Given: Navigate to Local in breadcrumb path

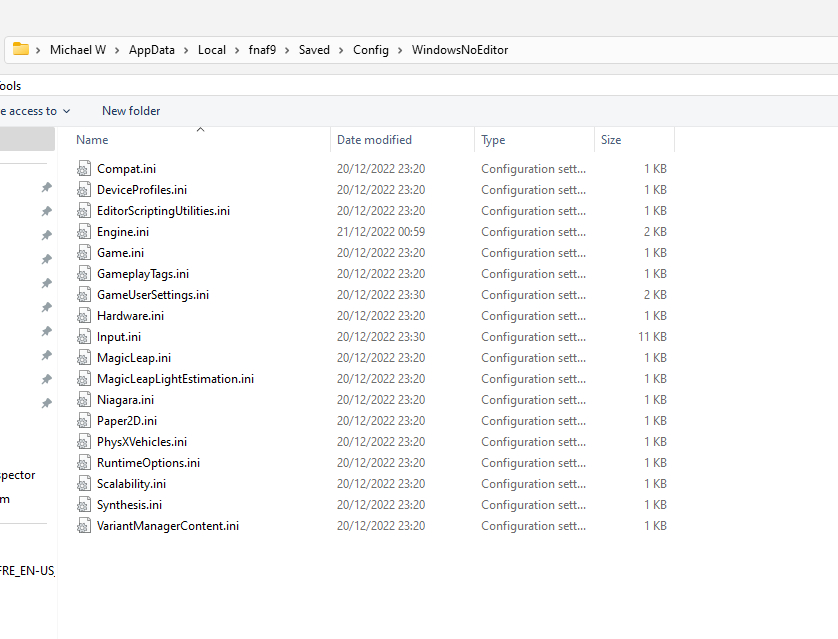Looking at the screenshot, I should click(x=211, y=50).
